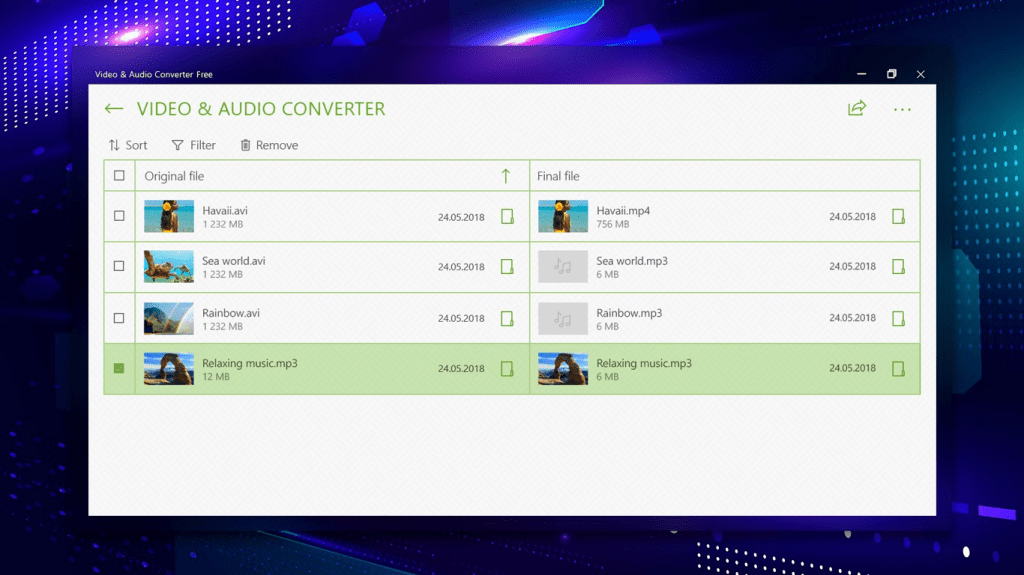Select the music note thumbnail for Sea world.mp3
The width and height of the screenshot is (1024, 575).
563,267
